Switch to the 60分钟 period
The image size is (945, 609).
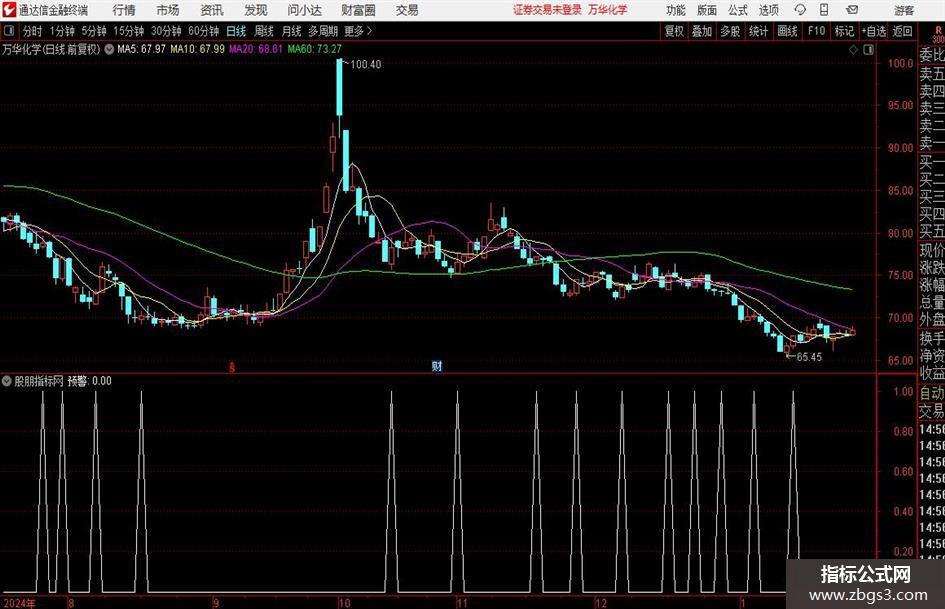click(x=204, y=31)
